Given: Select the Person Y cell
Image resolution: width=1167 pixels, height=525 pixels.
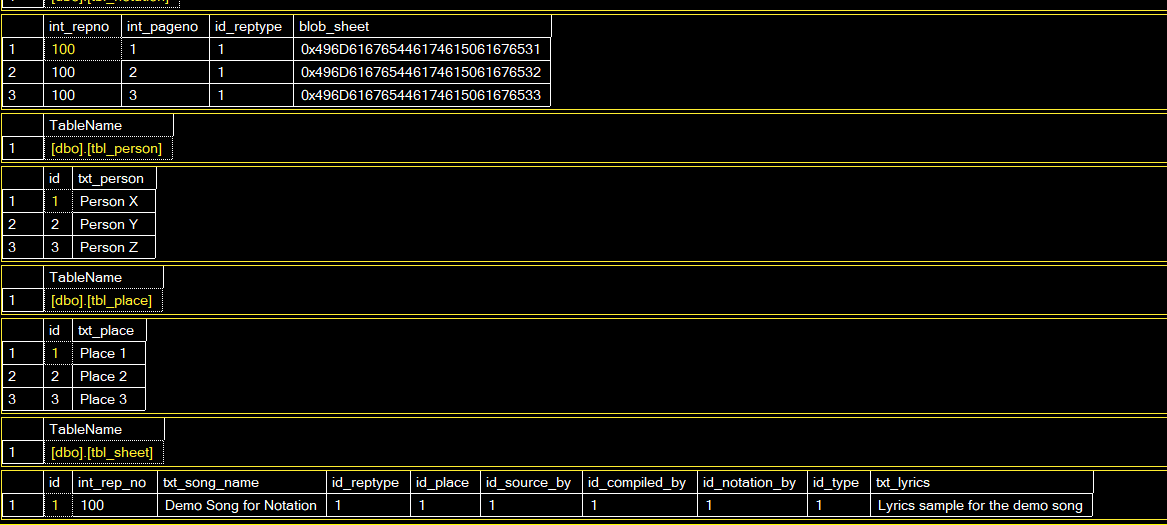Looking at the screenshot, I should click(109, 224).
